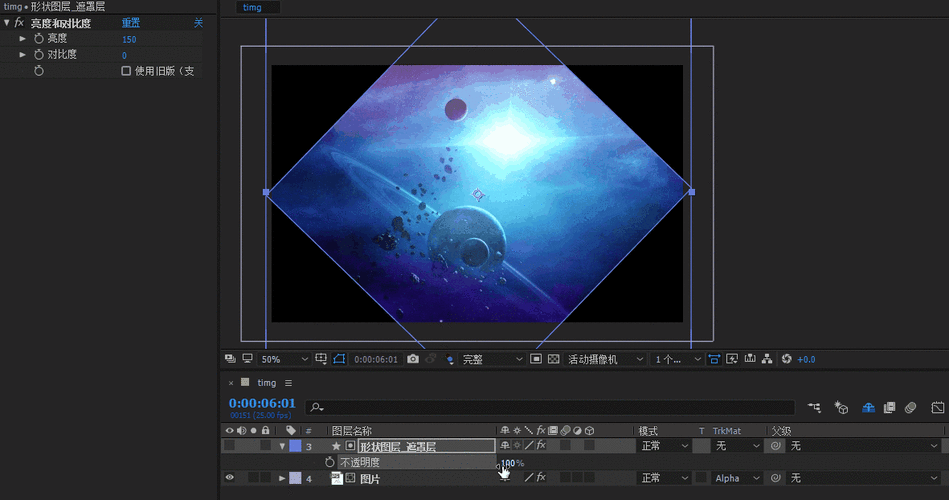Toggle layer 3 quality slash switch
The width and height of the screenshot is (949, 500).
pos(529,446)
